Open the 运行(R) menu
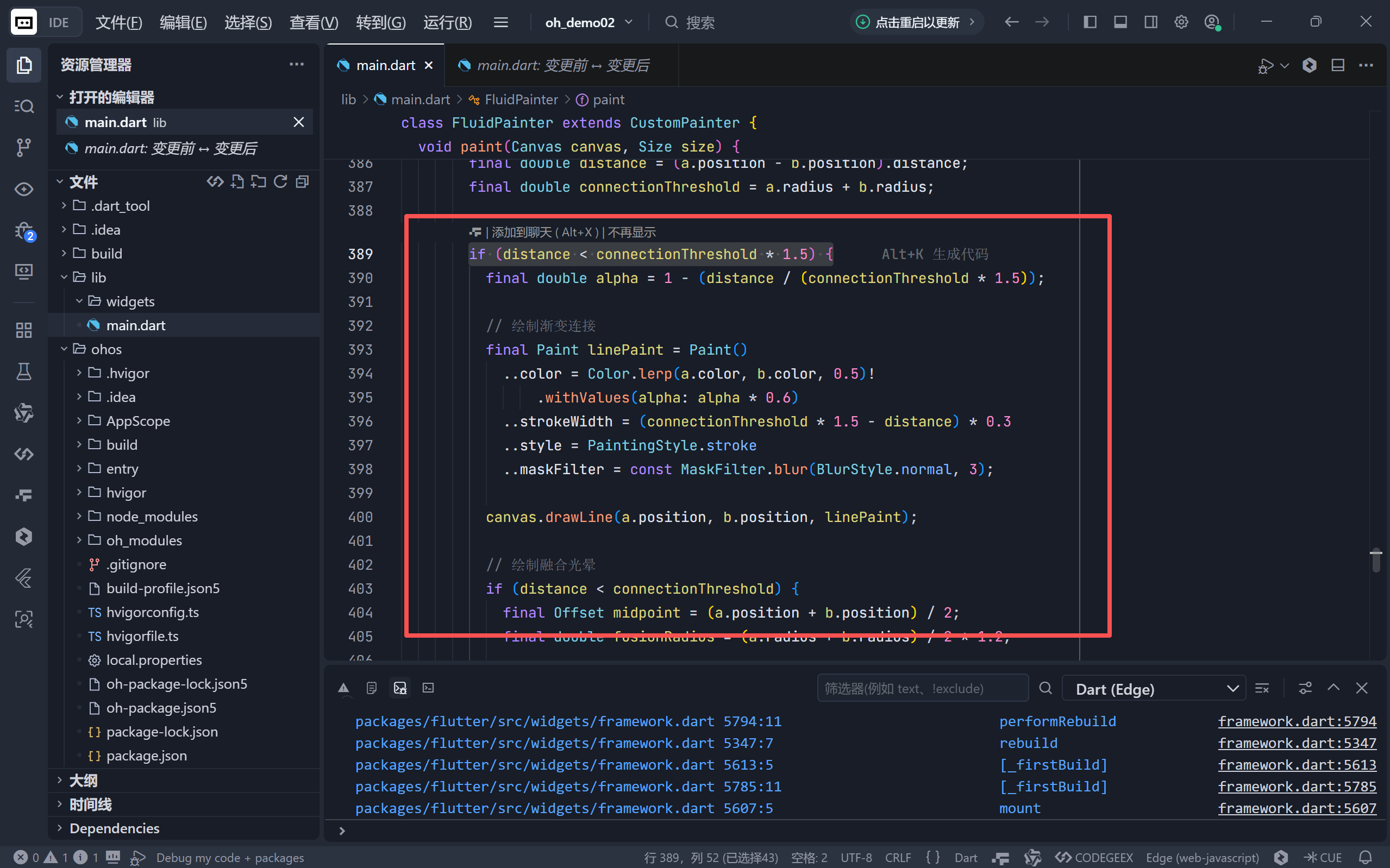 click(x=447, y=22)
